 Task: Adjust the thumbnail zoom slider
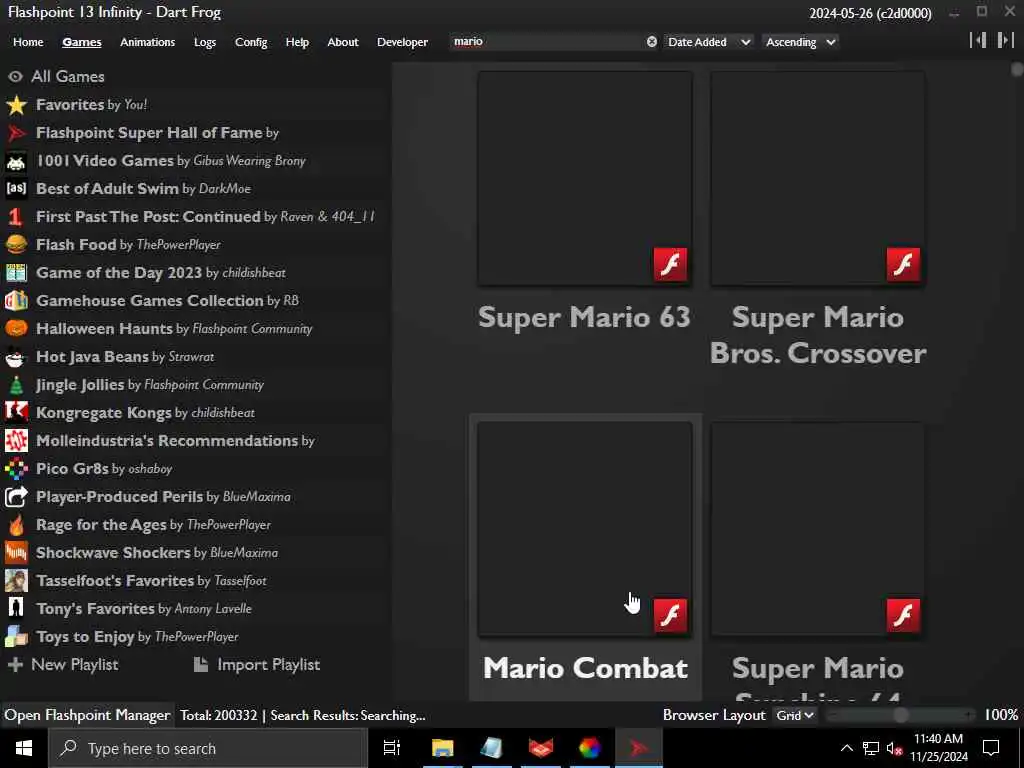[x=901, y=715]
